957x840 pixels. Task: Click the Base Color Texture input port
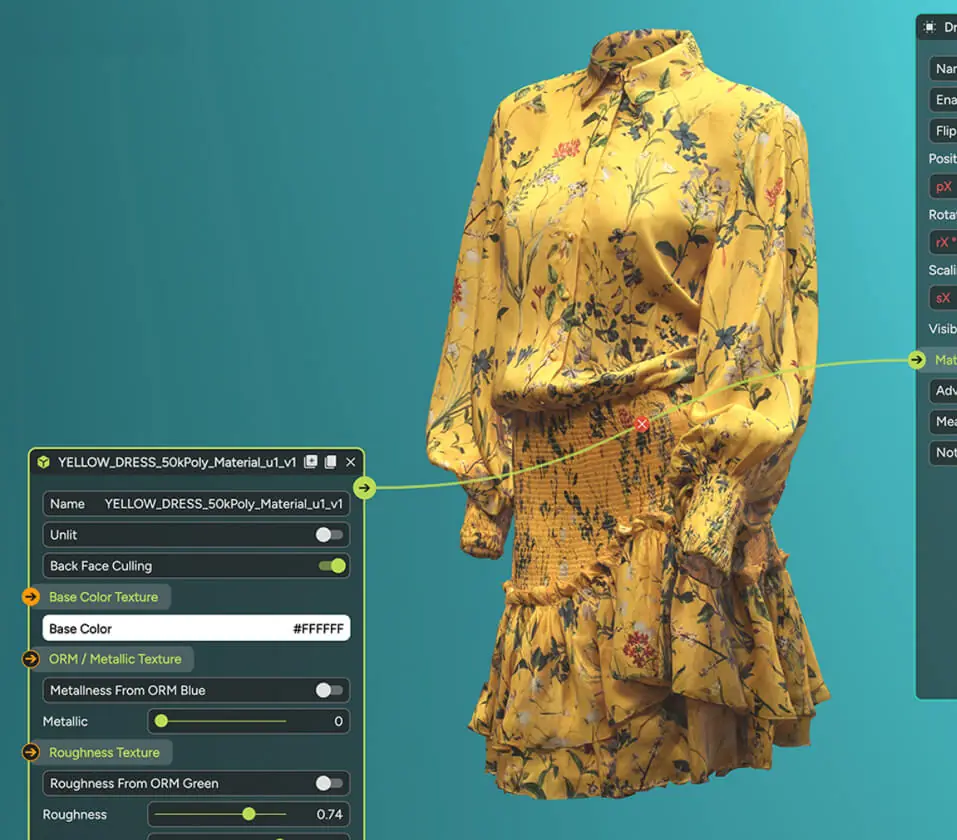(x=31, y=597)
